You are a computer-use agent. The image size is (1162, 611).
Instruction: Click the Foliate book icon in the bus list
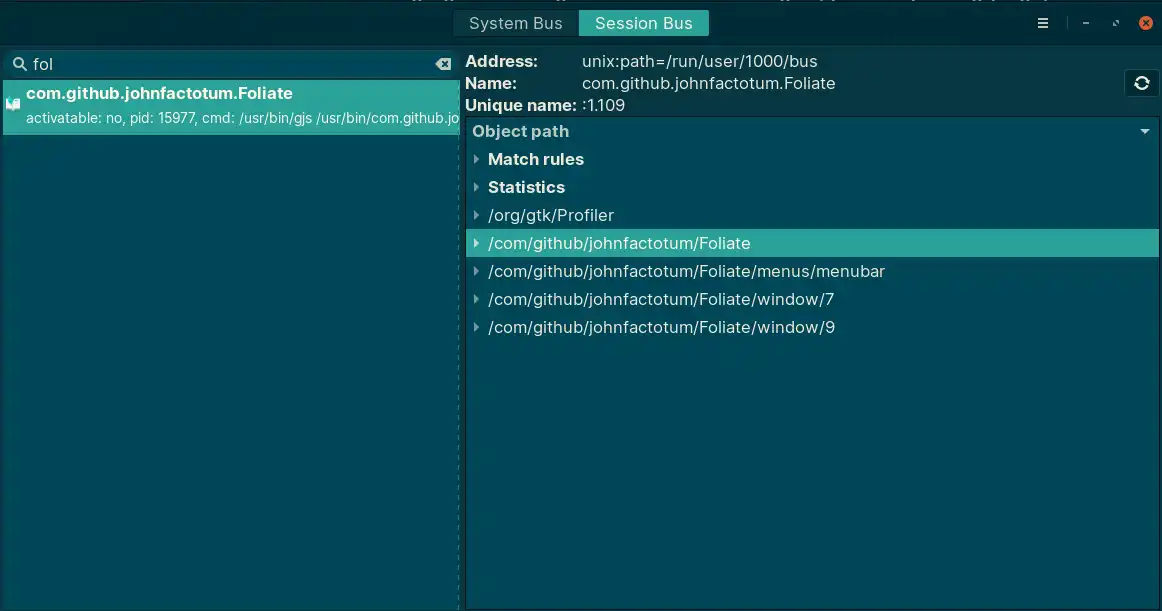[x=13, y=104]
